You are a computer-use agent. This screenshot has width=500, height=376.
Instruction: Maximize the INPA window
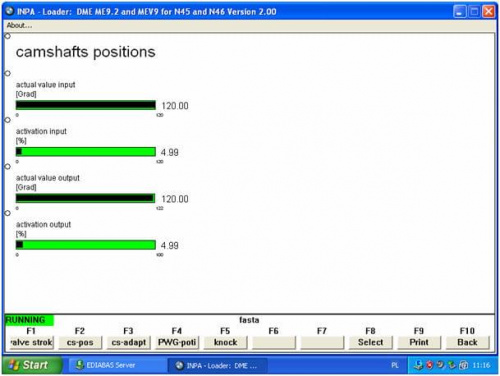click(474, 12)
